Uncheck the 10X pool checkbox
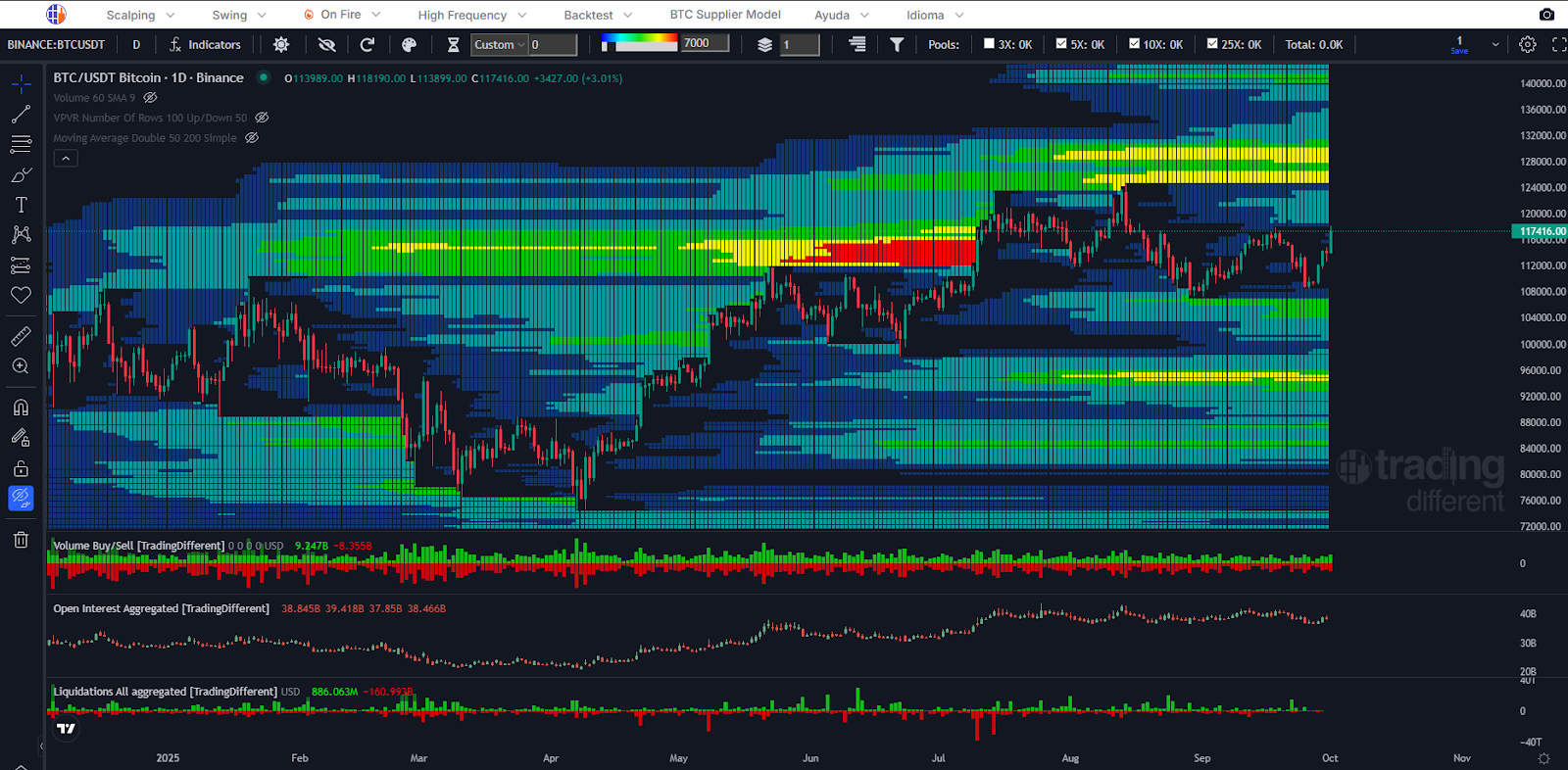 click(1134, 43)
